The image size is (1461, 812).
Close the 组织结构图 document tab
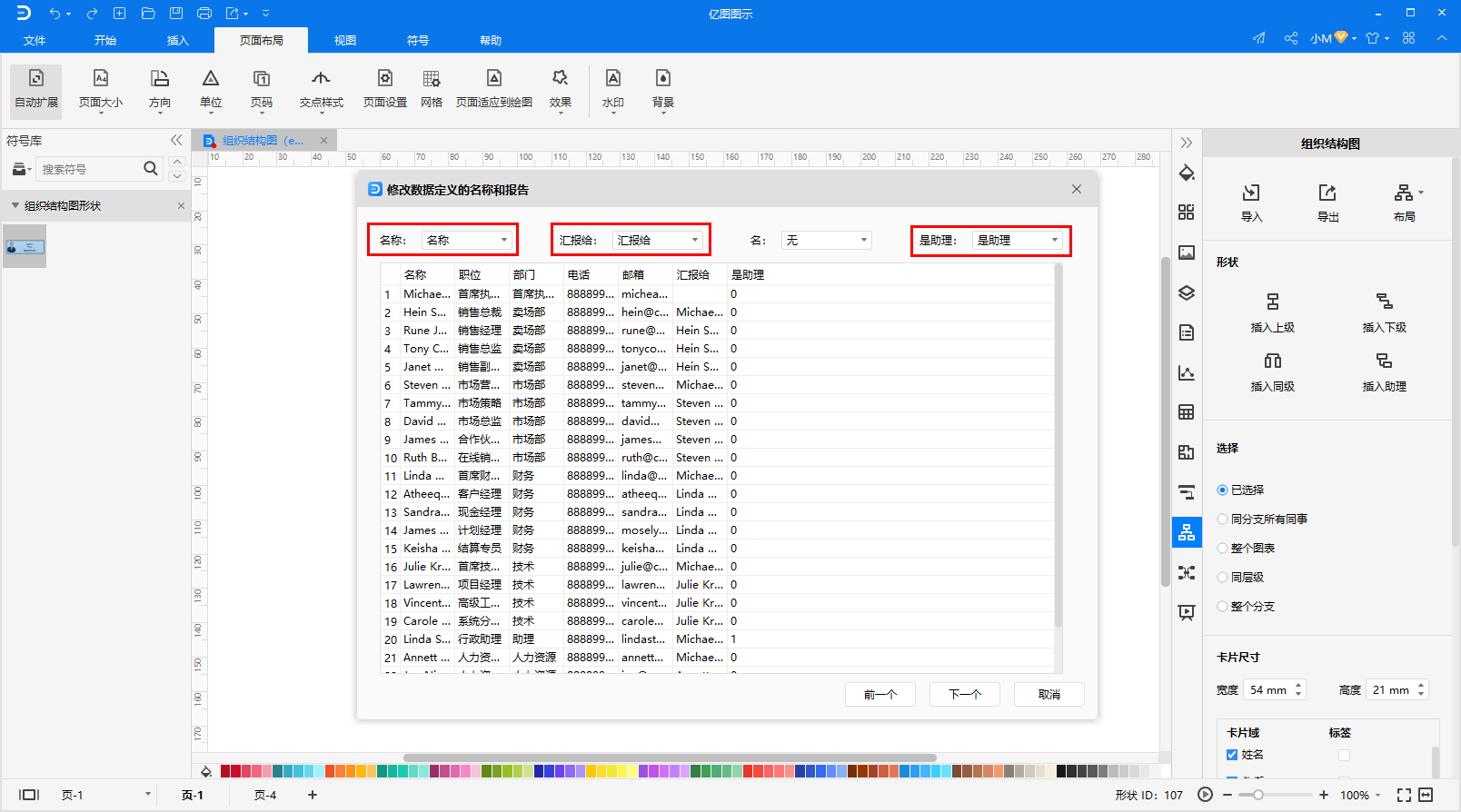click(x=323, y=140)
